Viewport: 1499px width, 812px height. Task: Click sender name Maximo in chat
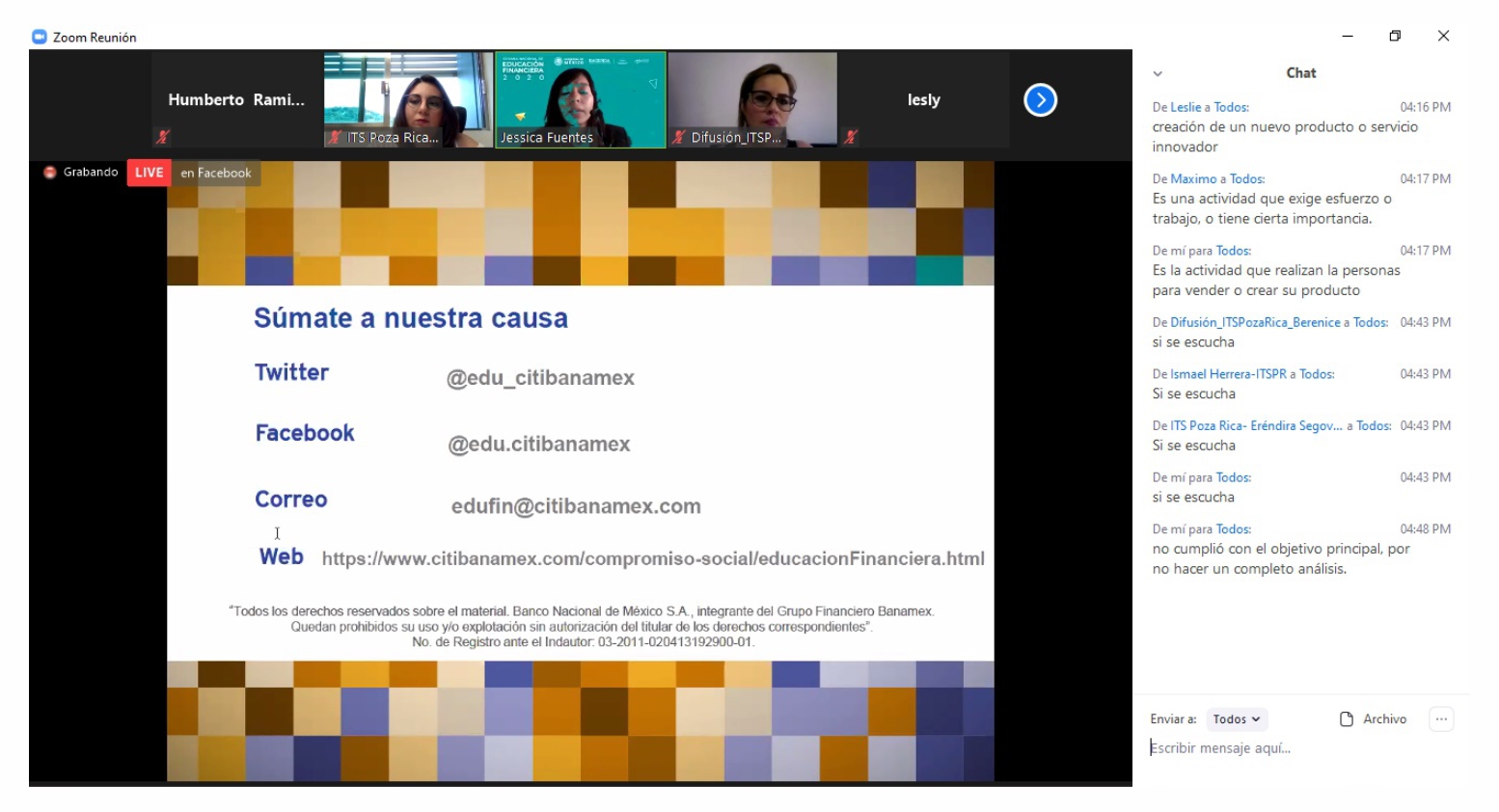[x=1193, y=178]
